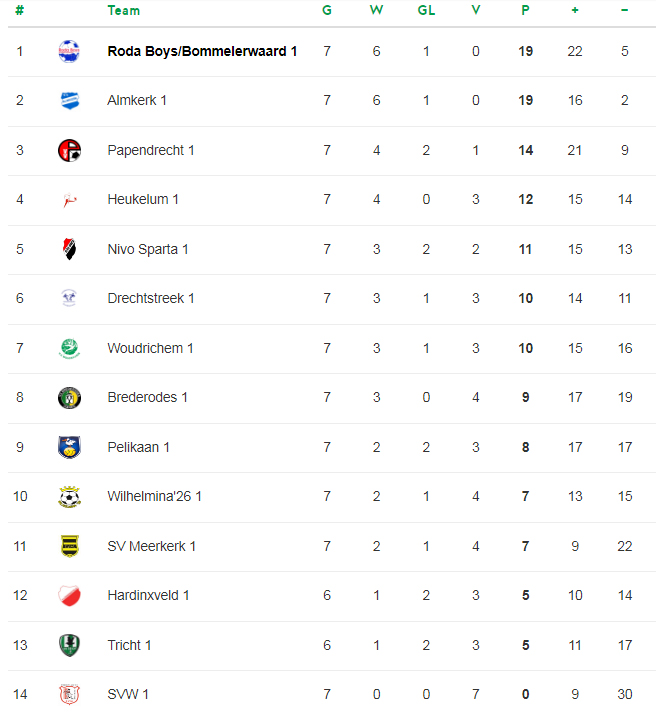The height and width of the screenshot is (712, 656).
Task: Click the SVW club crest
Action: [x=68, y=694]
